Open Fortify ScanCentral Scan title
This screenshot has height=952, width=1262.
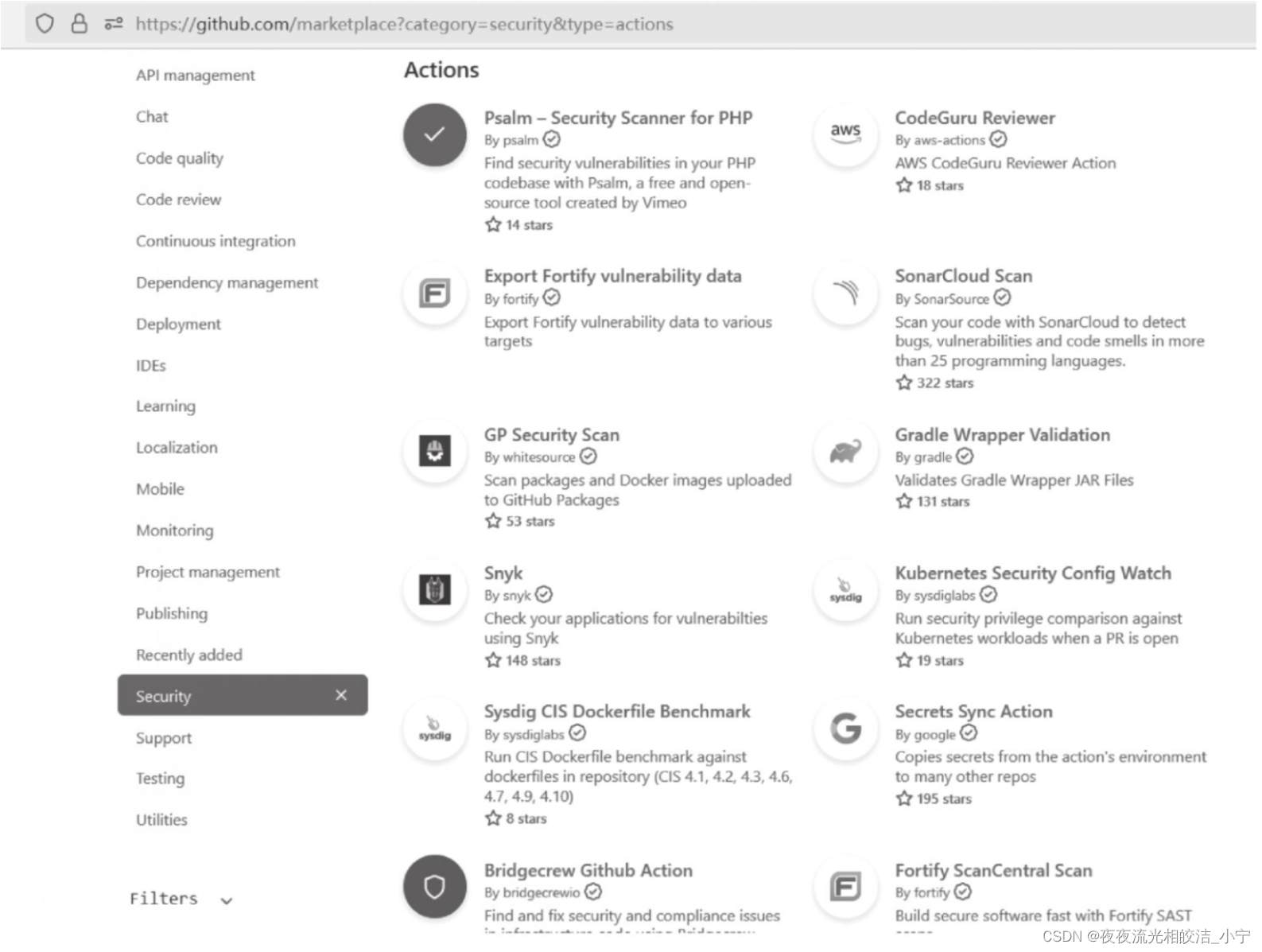click(x=994, y=871)
